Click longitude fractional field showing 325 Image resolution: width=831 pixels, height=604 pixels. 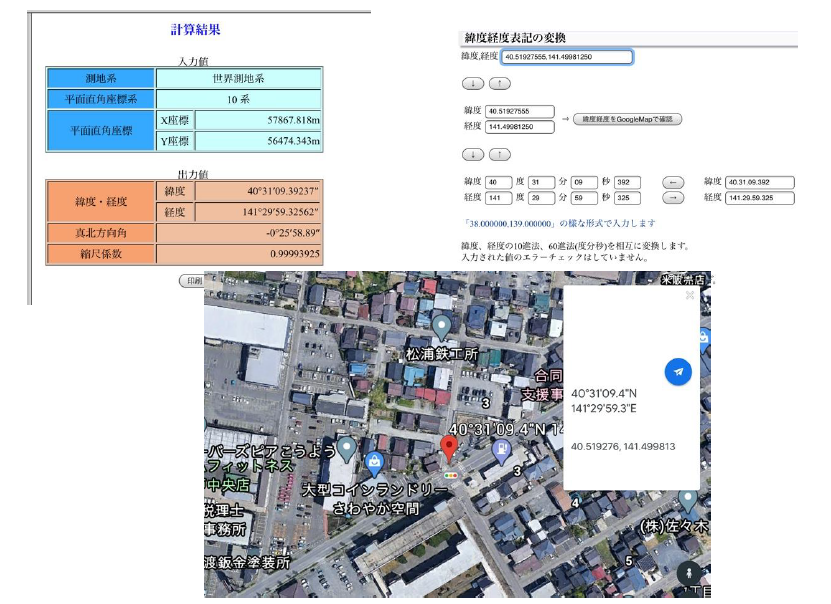[x=627, y=198]
